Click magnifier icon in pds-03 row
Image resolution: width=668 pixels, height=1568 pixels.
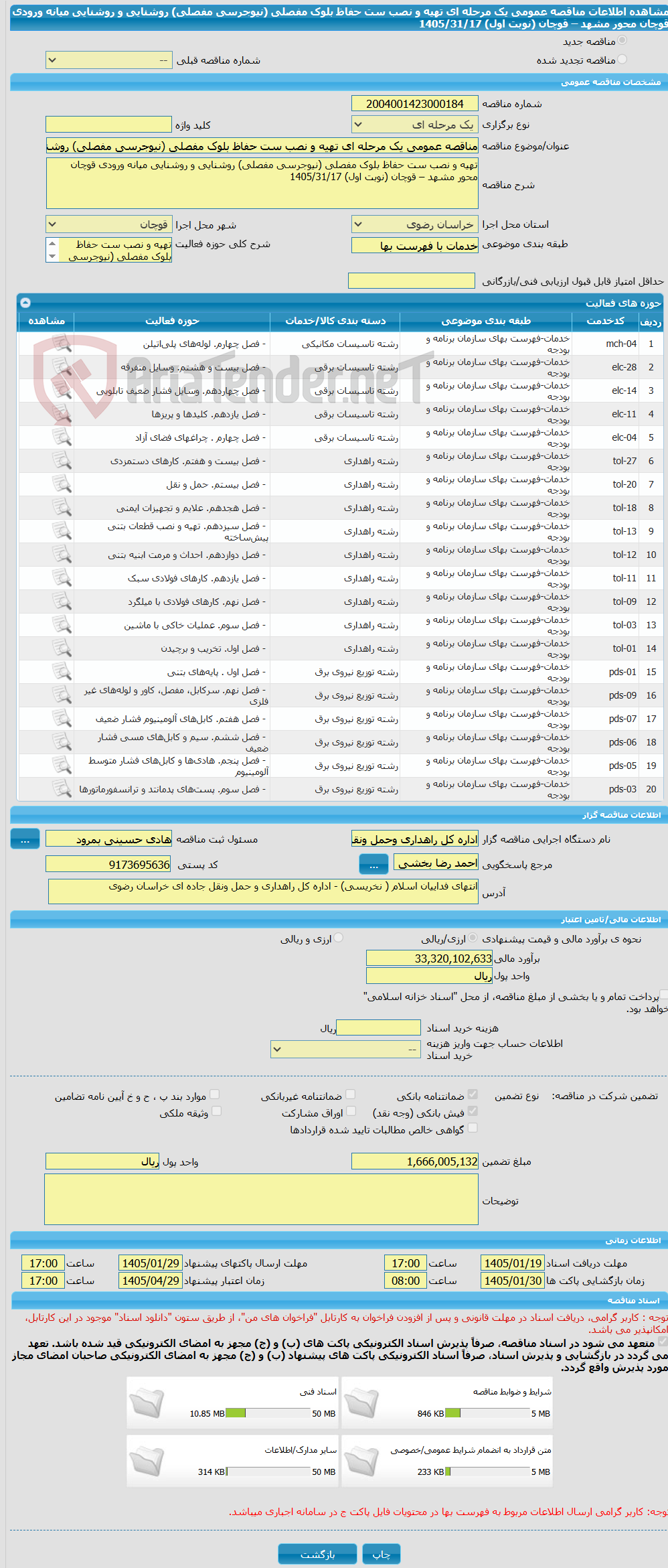click(x=62, y=789)
